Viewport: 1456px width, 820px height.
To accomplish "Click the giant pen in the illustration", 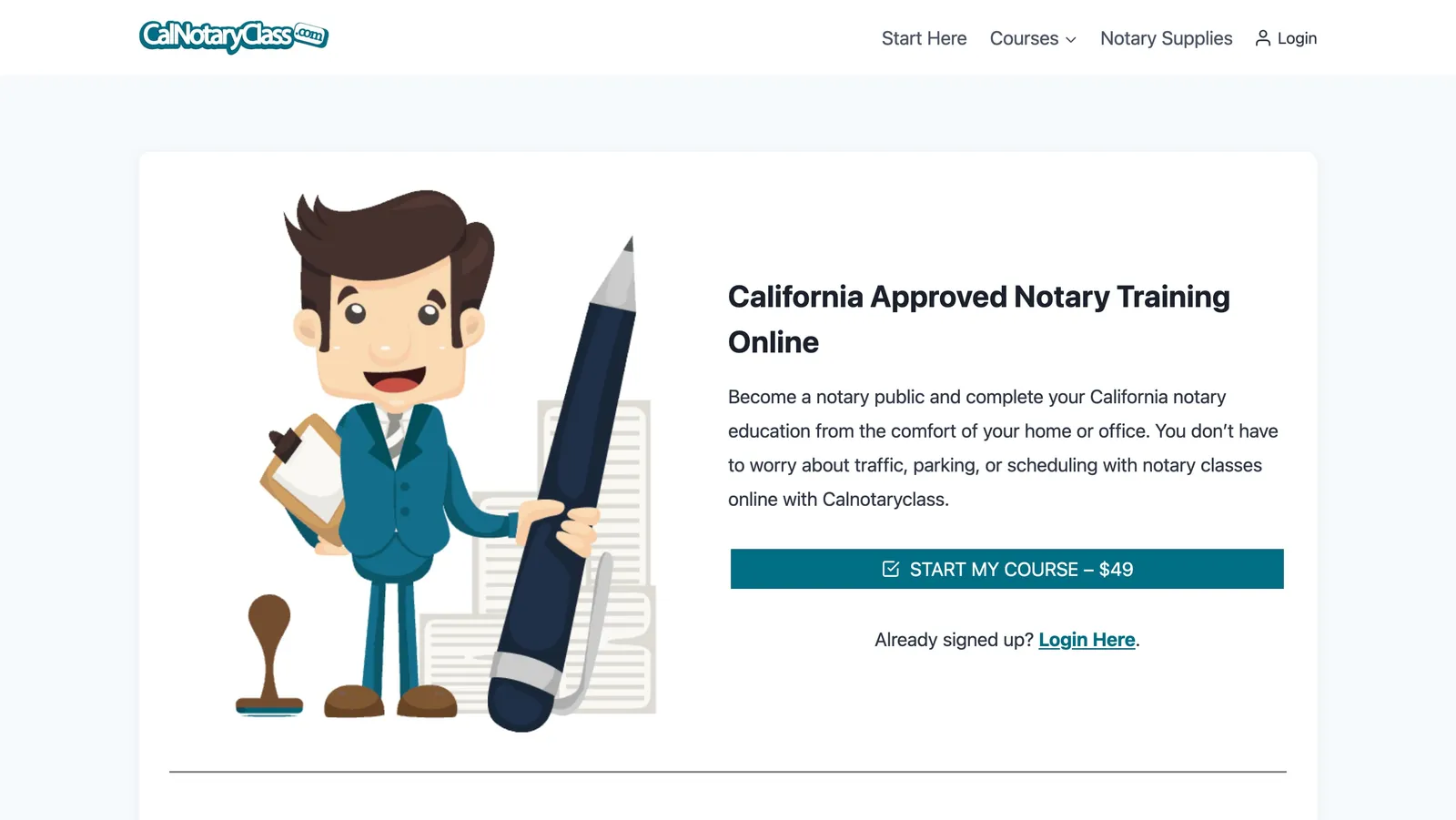I will [564, 455].
